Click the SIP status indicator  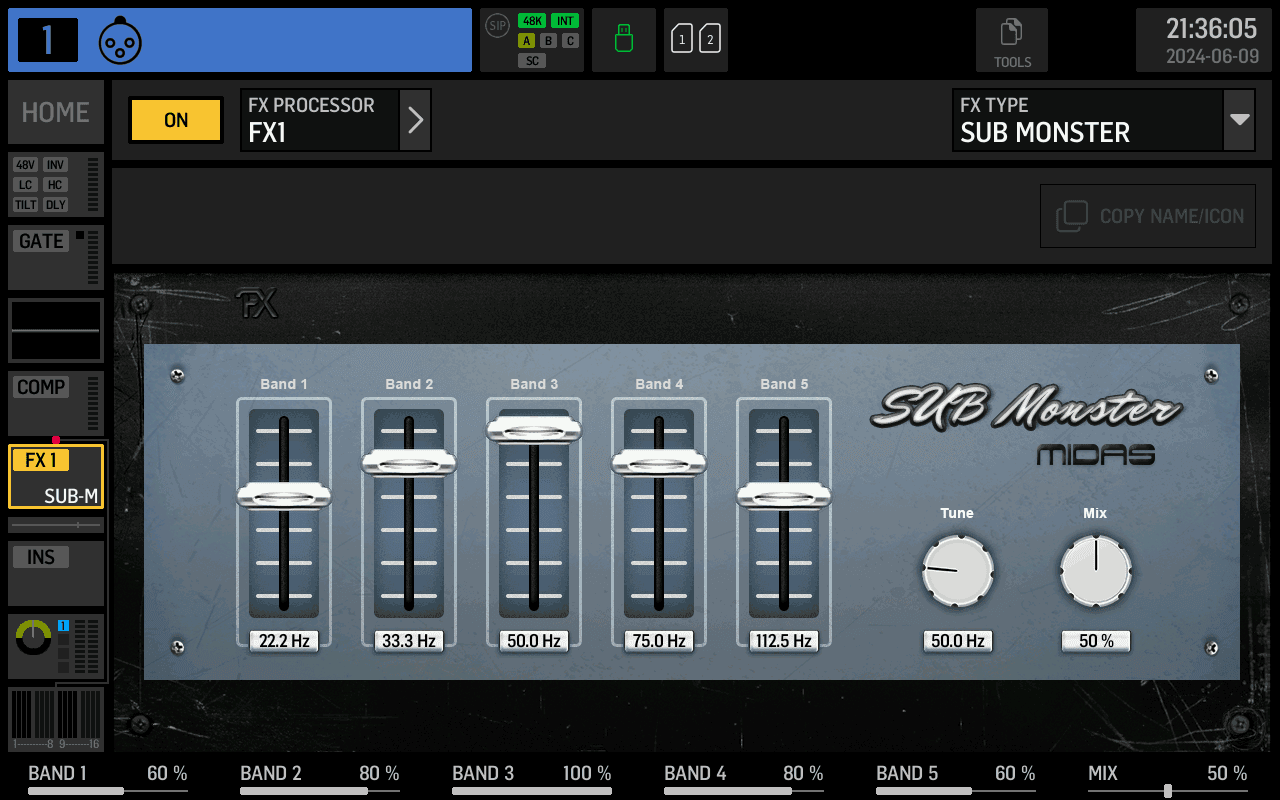[497, 24]
